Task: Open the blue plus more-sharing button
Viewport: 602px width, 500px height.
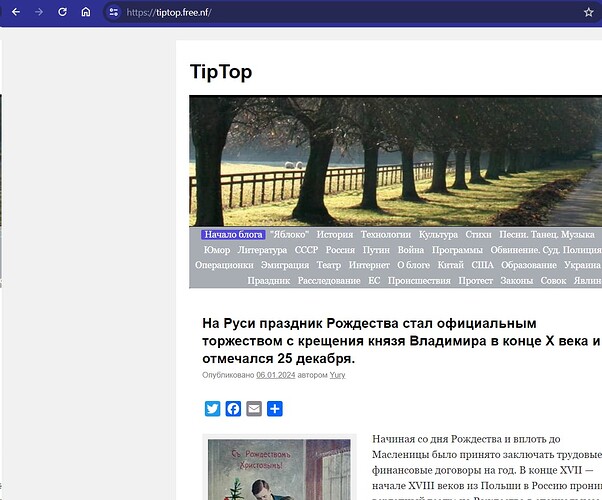Action: [x=275, y=408]
